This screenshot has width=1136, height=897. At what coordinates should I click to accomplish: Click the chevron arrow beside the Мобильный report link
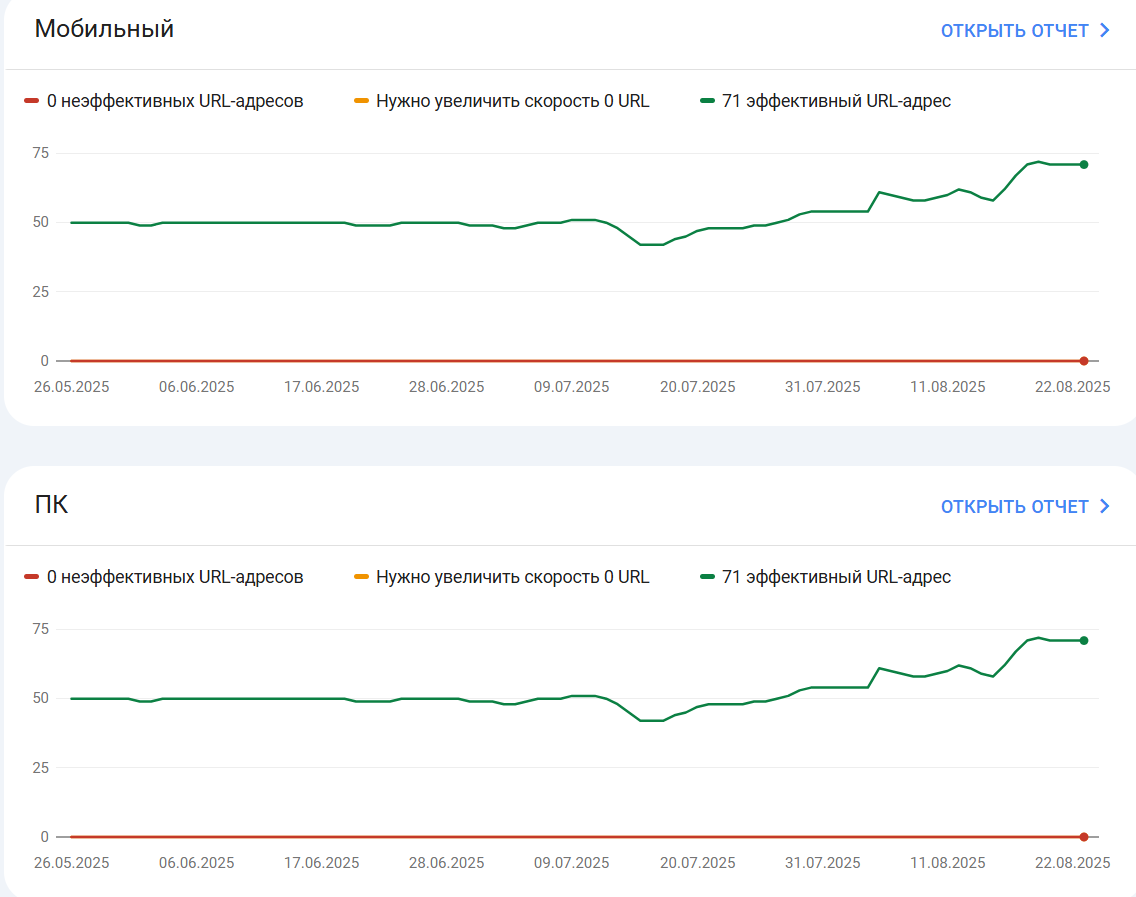tap(1105, 30)
